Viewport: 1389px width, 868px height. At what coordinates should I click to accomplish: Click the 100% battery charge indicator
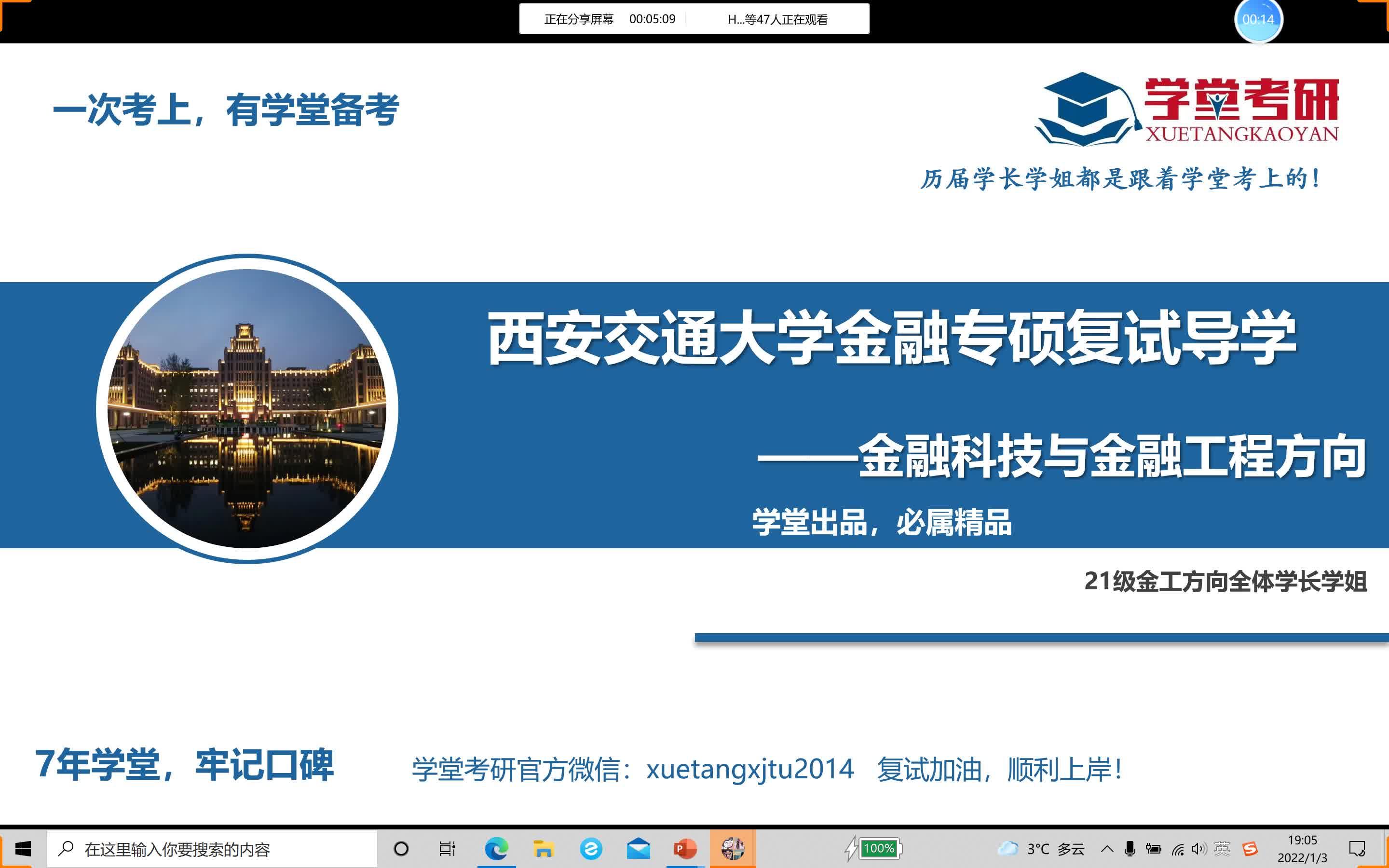click(x=873, y=849)
